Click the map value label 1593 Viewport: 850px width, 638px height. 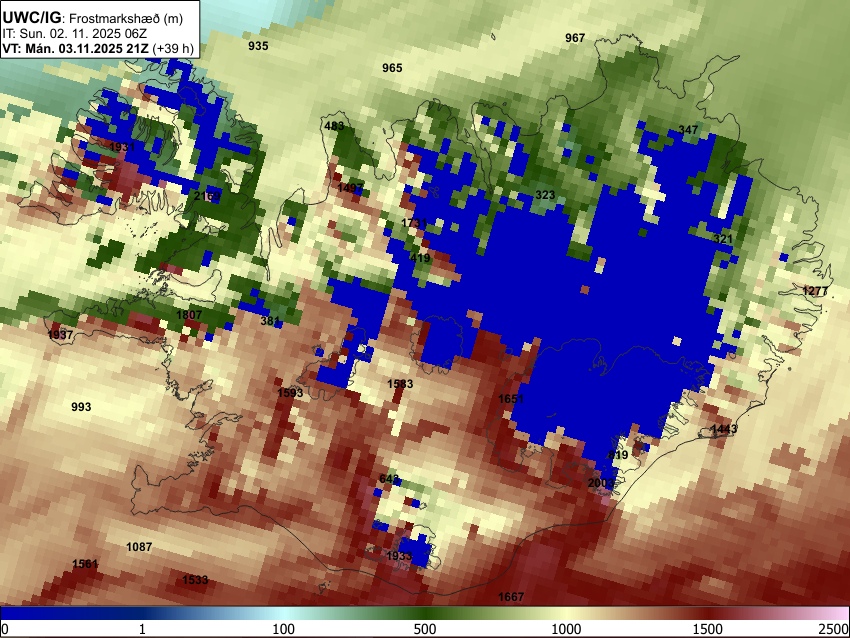290,393
